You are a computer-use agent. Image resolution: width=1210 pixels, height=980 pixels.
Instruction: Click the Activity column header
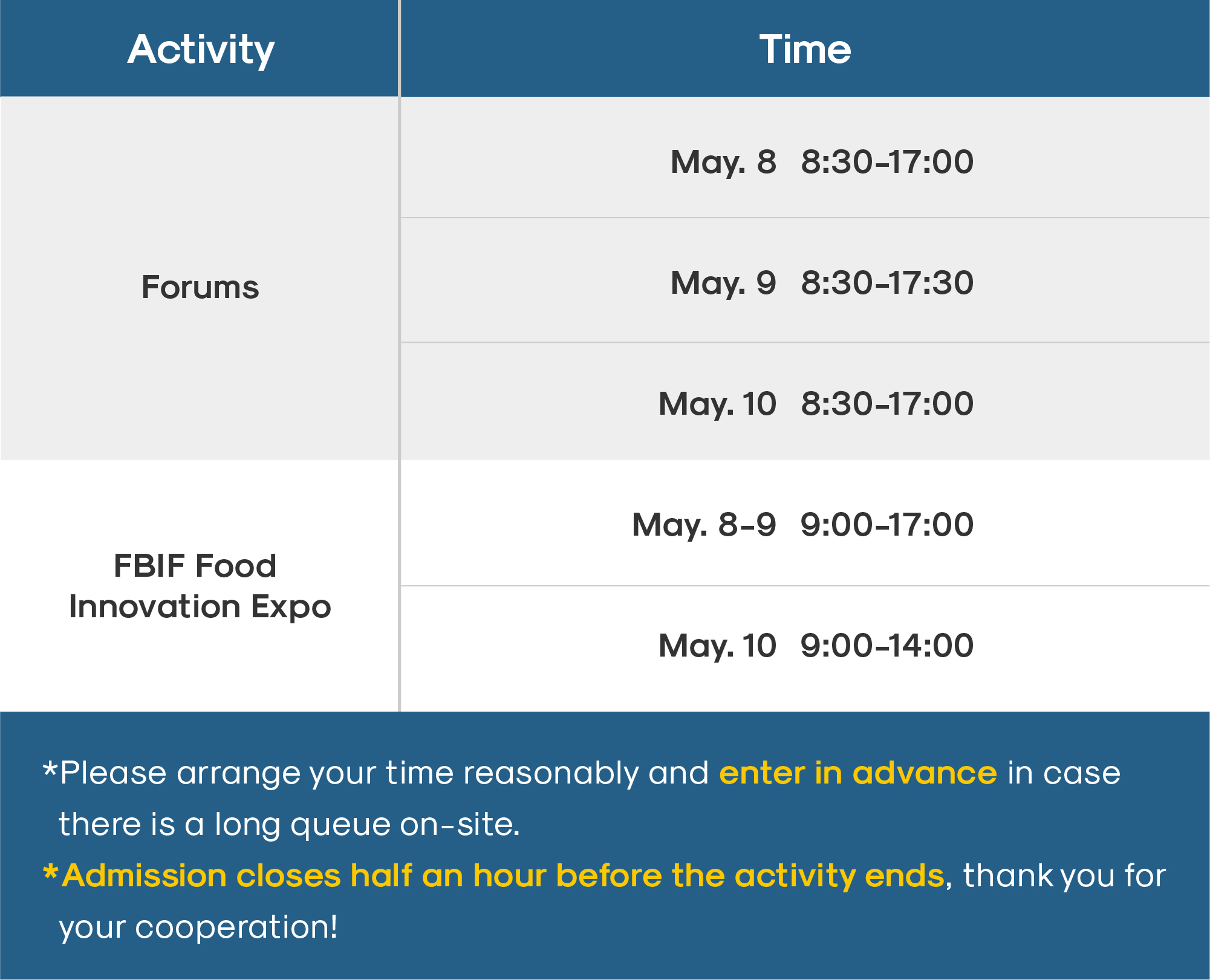[x=200, y=48]
